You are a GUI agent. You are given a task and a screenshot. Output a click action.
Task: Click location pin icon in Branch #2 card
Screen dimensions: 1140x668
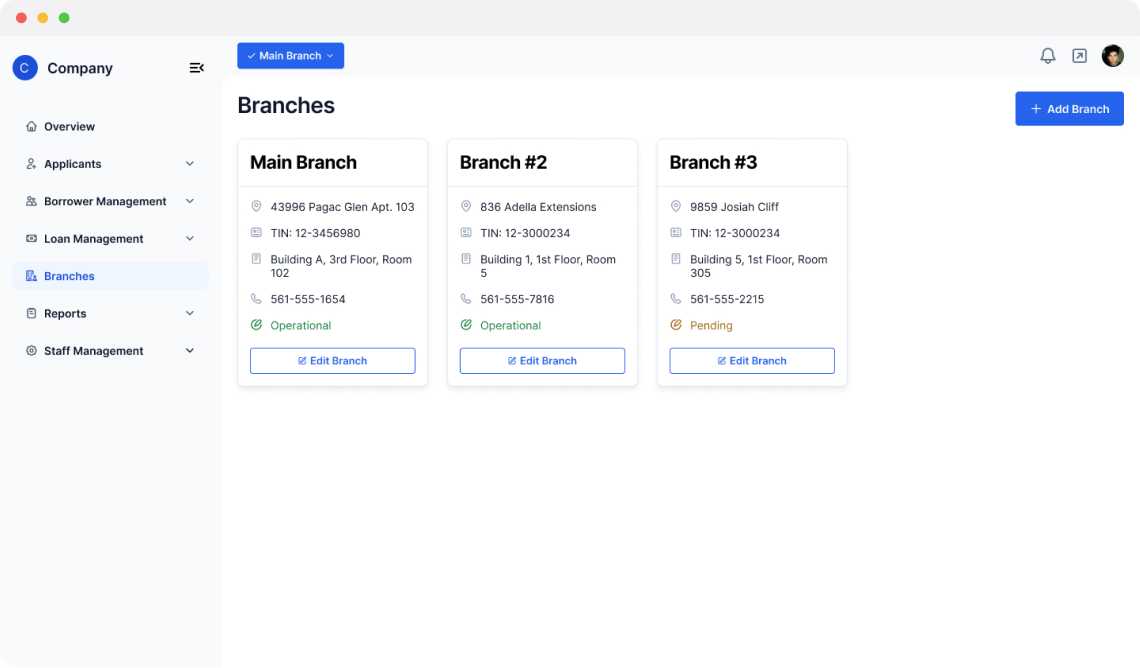point(466,206)
